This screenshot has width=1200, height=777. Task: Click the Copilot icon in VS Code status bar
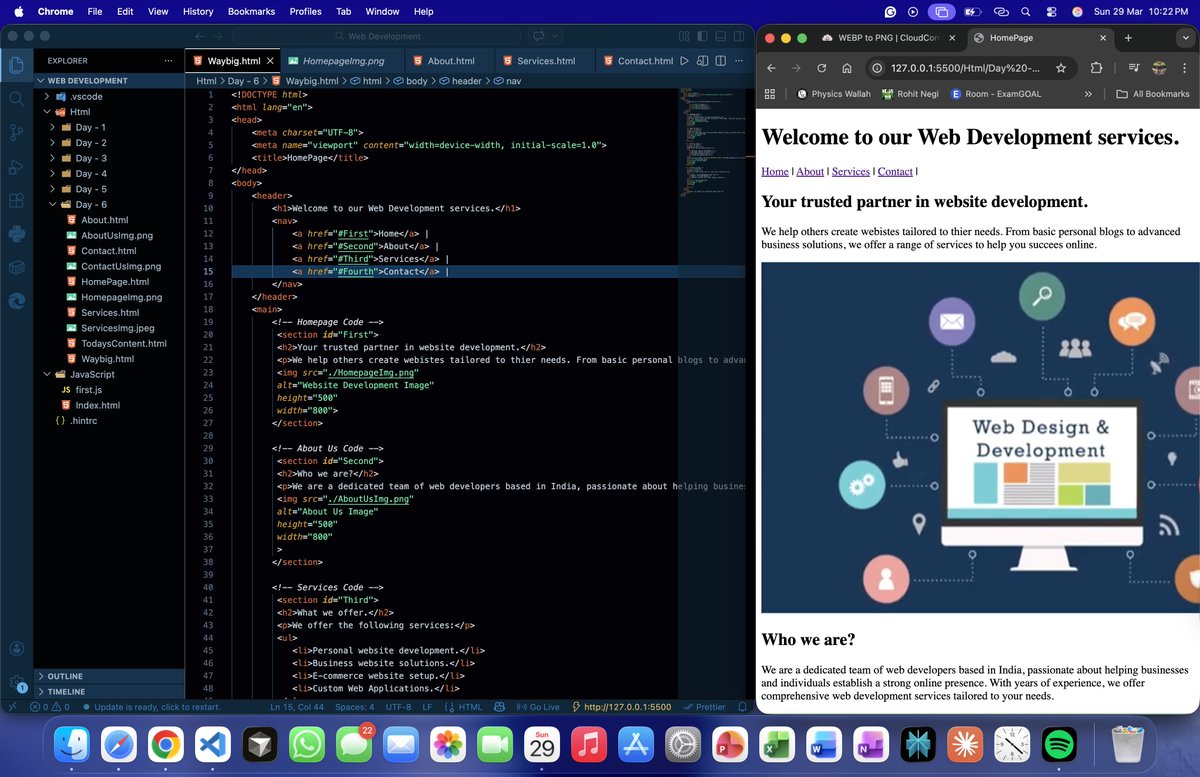pos(501,707)
